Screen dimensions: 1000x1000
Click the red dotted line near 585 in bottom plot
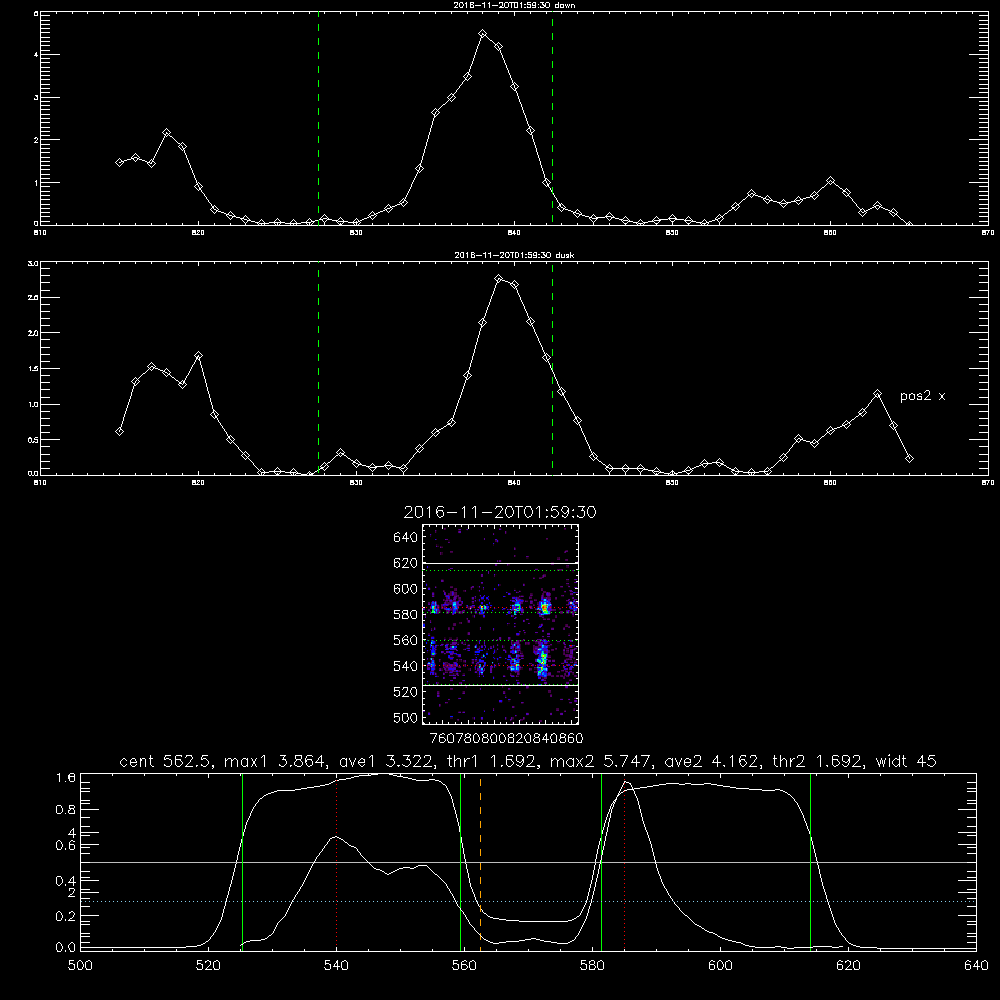pyautogui.click(x=624, y=862)
